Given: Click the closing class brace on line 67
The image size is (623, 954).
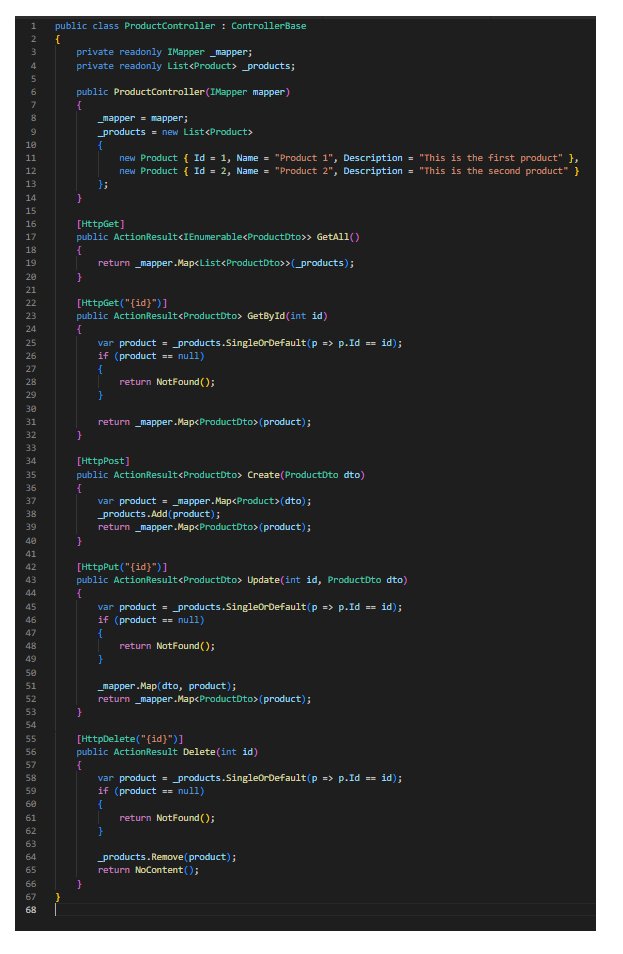Looking at the screenshot, I should [x=58, y=897].
